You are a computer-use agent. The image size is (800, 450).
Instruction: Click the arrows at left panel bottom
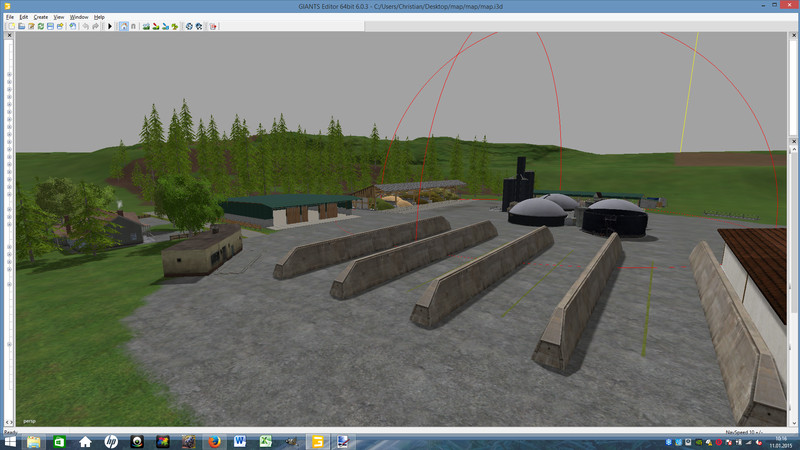[x=9, y=422]
